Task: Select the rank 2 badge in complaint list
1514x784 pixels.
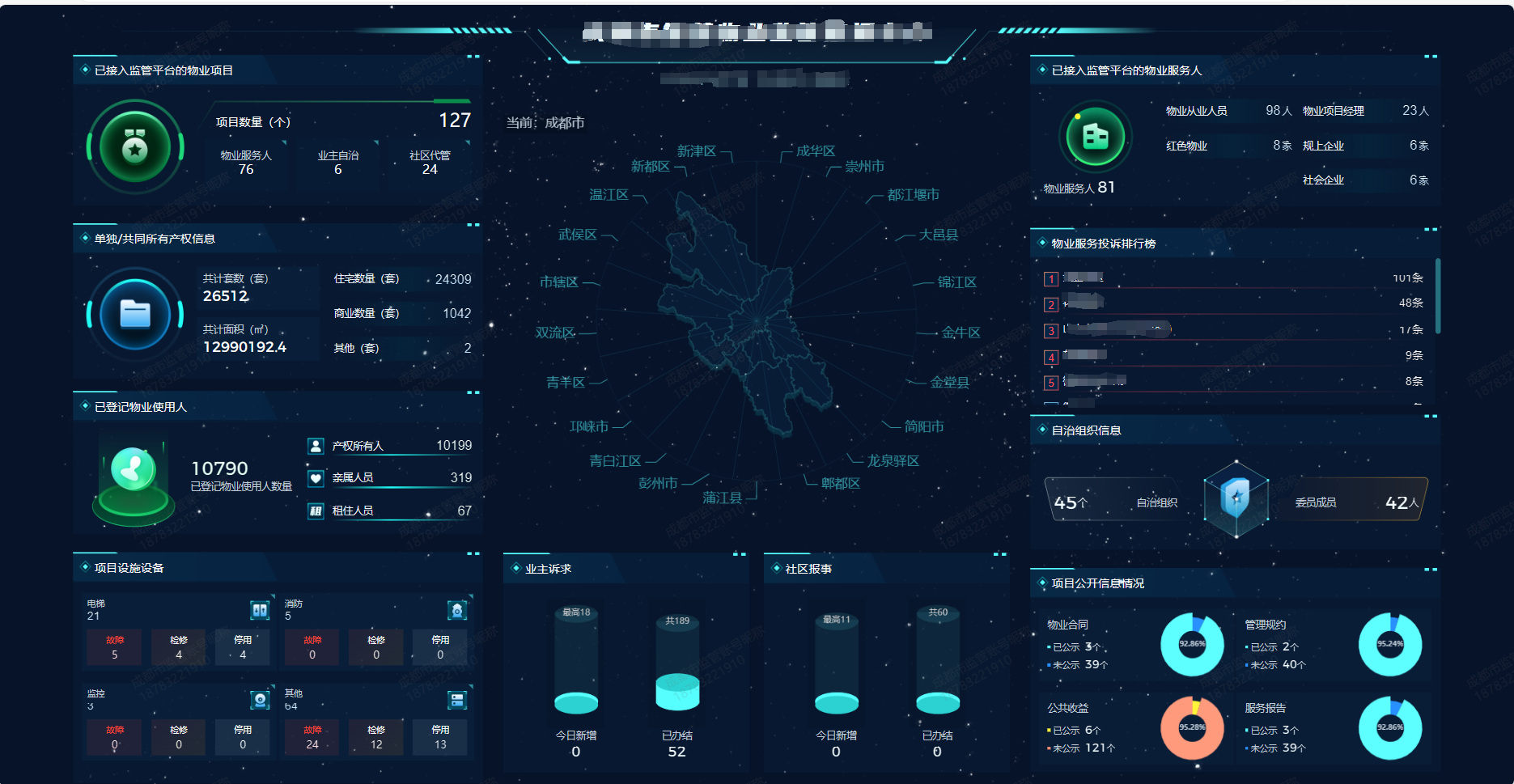Action: coord(1051,305)
